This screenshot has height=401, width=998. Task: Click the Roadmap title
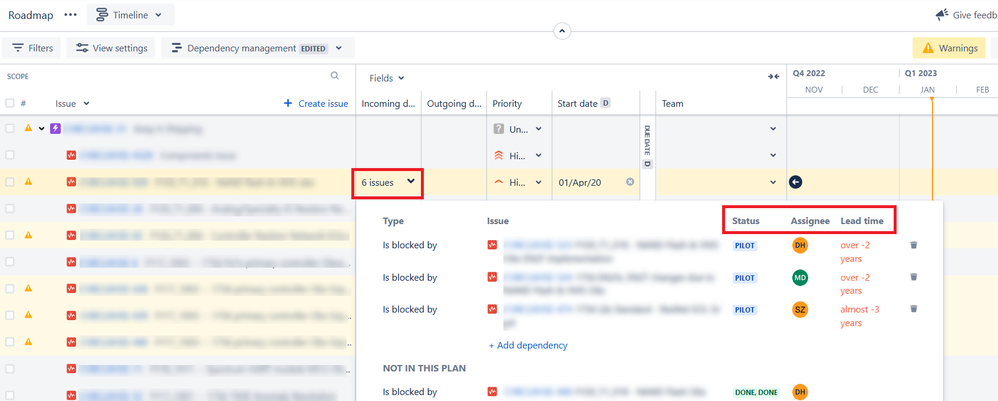point(31,15)
